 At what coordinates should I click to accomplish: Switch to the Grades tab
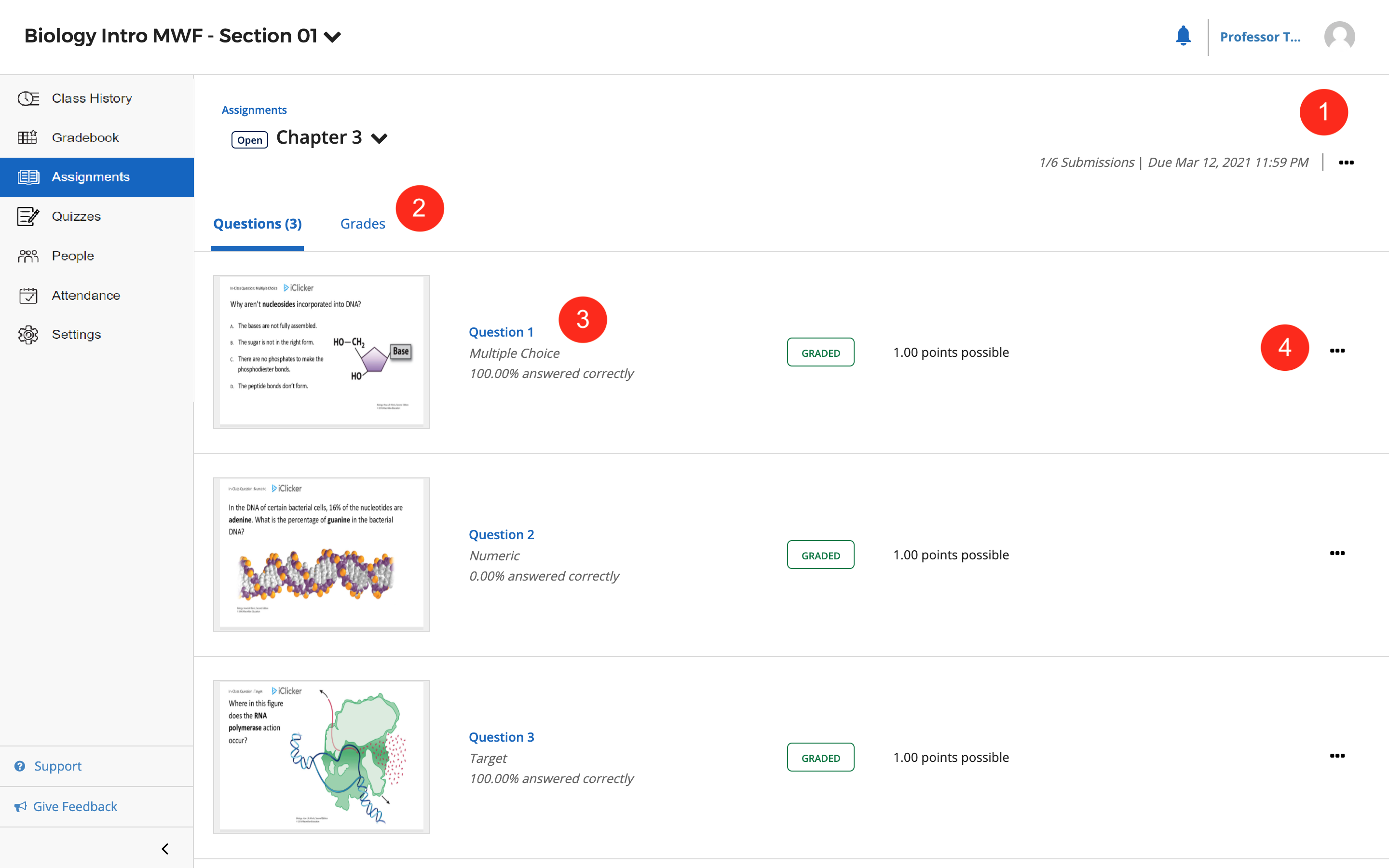click(x=363, y=223)
